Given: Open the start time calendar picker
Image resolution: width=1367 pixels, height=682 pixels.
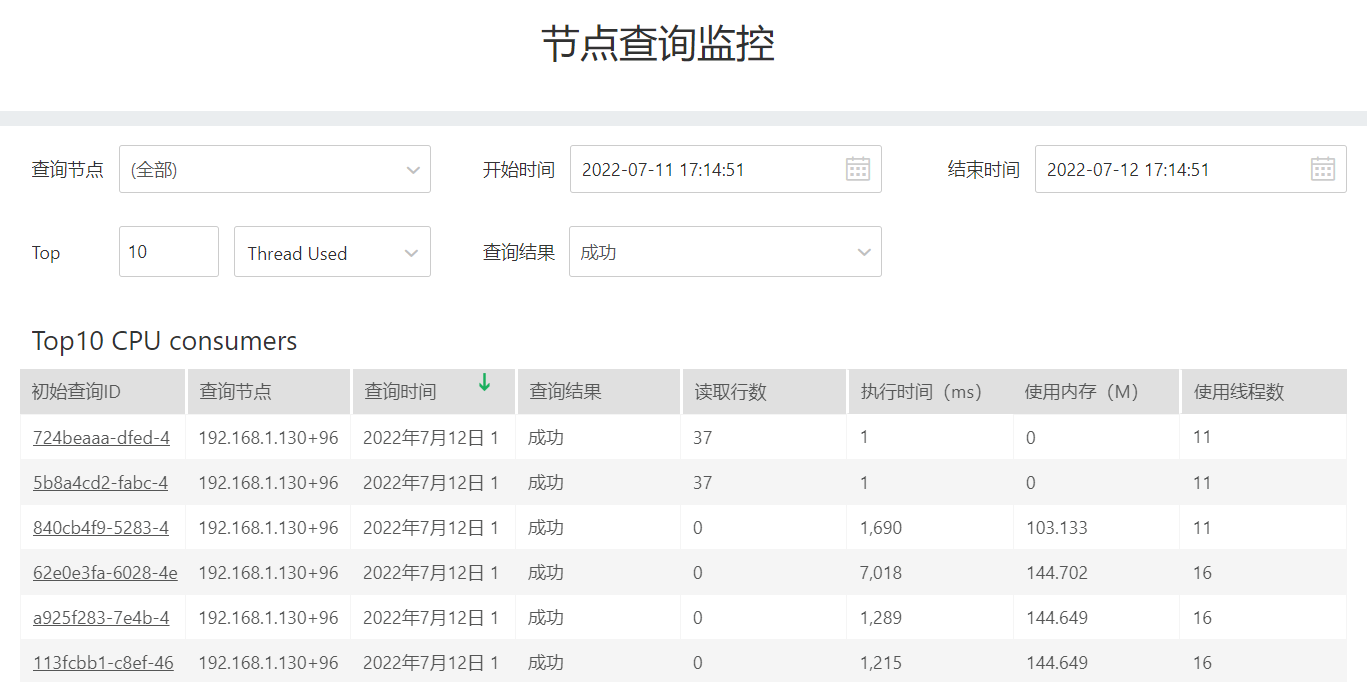Looking at the screenshot, I should click(858, 169).
